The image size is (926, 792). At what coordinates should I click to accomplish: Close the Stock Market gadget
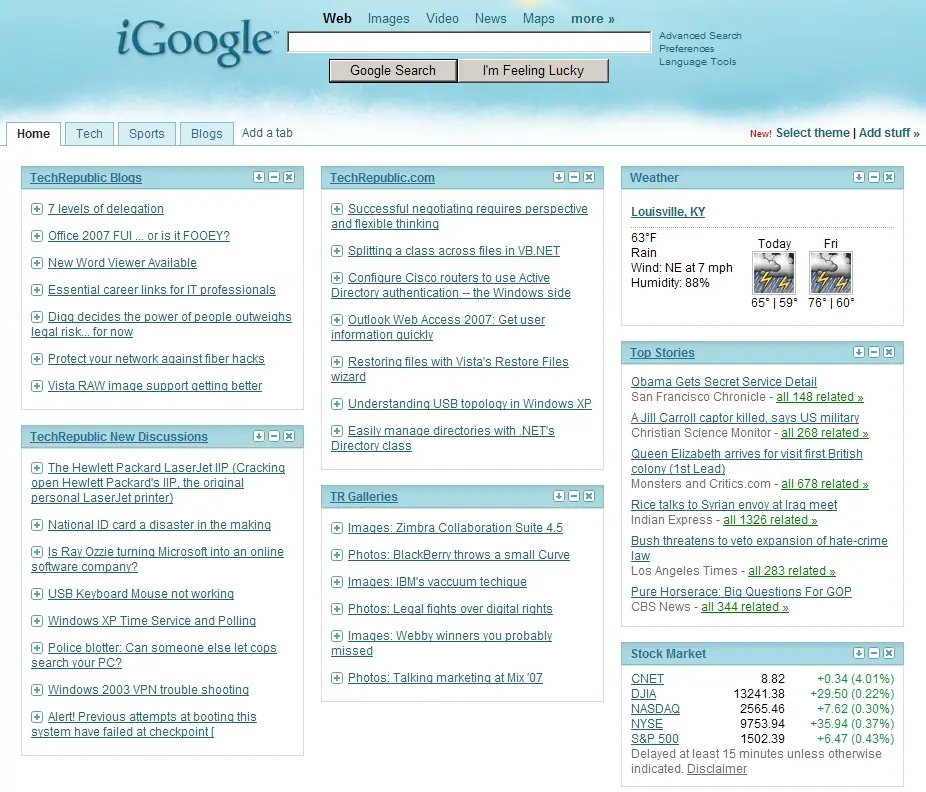coord(889,653)
